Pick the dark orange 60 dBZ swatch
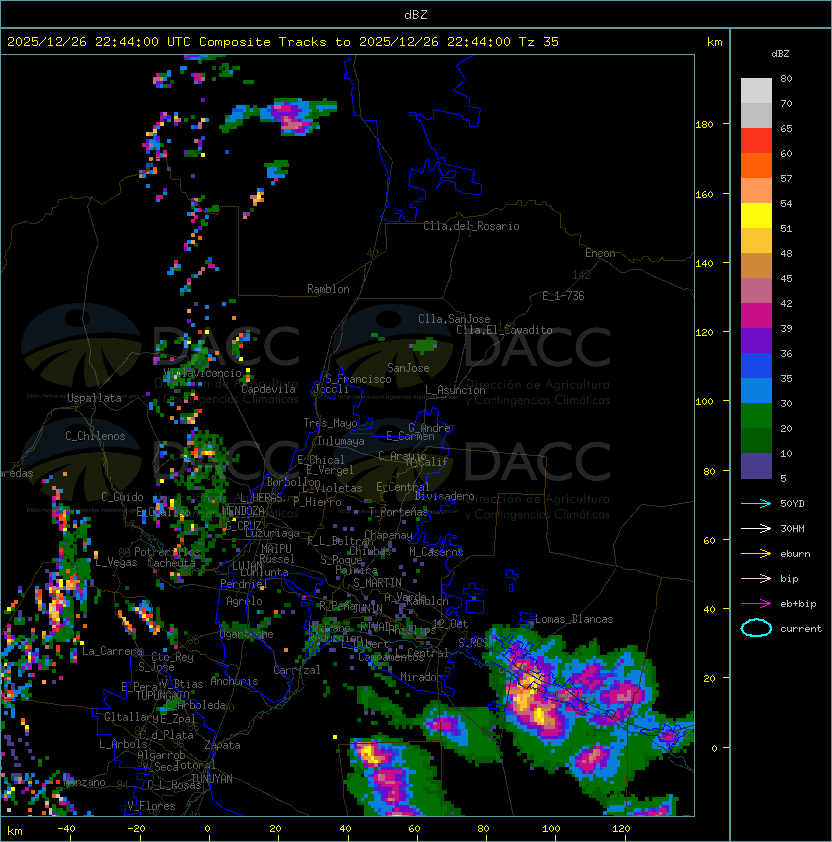 point(756,165)
